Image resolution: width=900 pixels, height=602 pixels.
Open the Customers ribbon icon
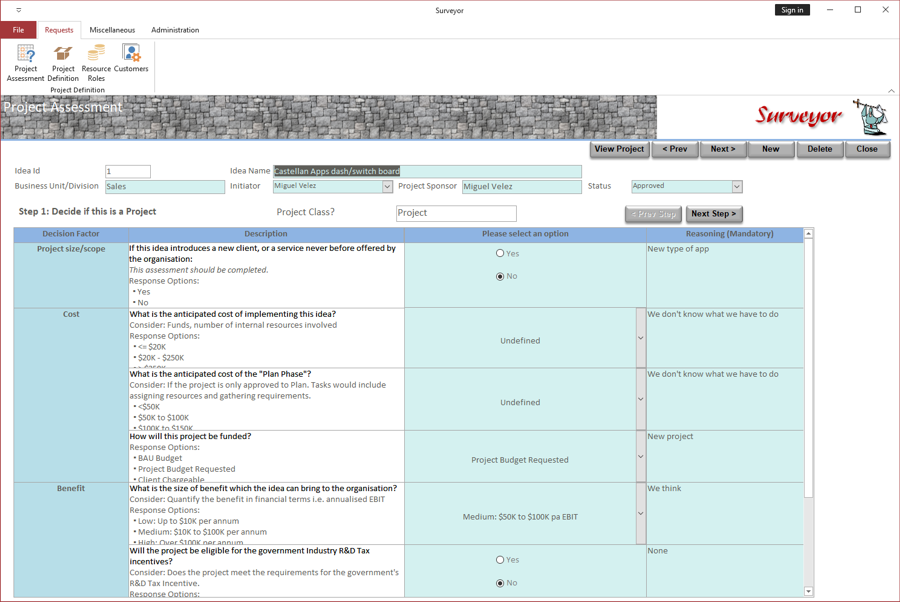click(131, 59)
